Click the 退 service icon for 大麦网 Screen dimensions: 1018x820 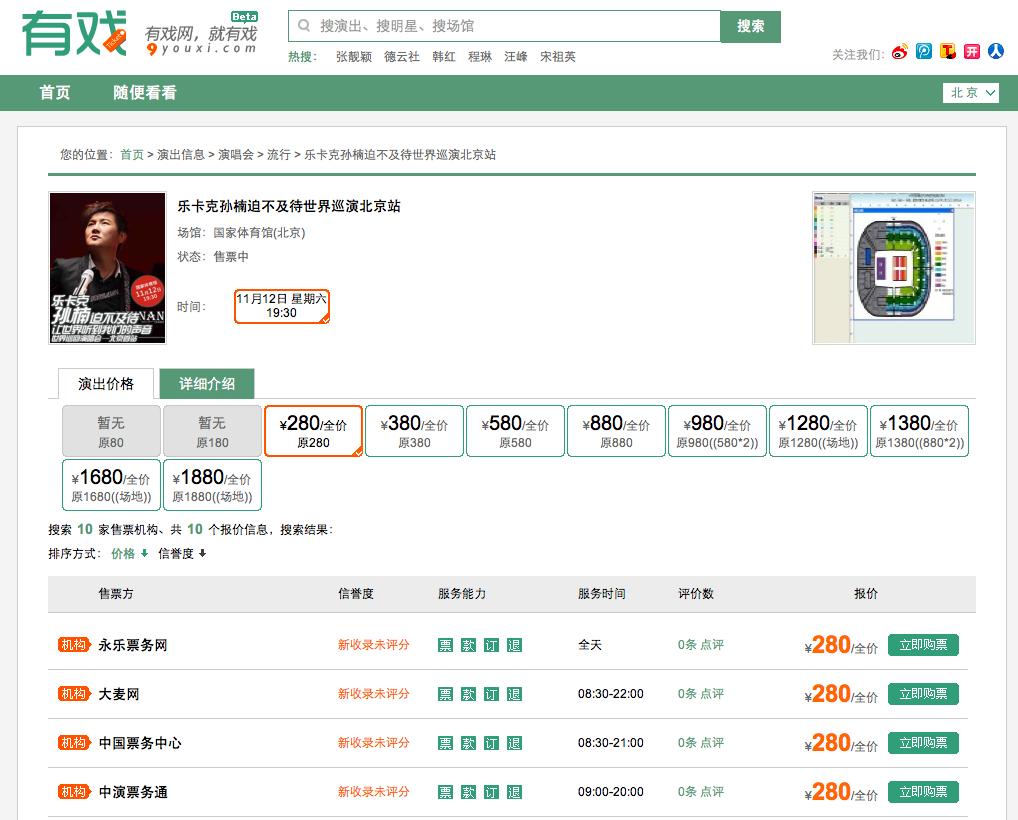pyautogui.click(x=514, y=695)
